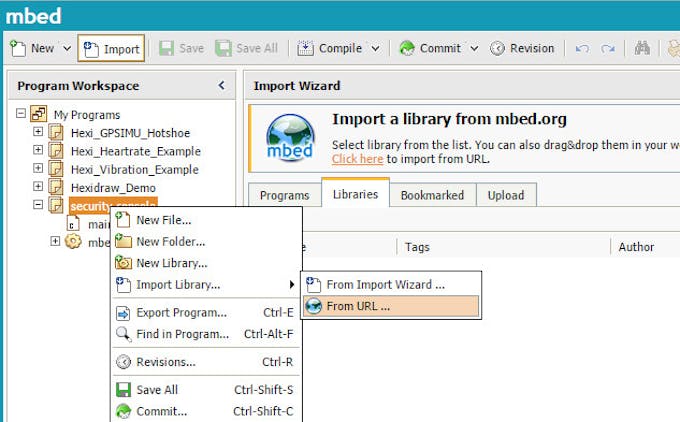Click the mbed globe logo image

click(x=290, y=137)
